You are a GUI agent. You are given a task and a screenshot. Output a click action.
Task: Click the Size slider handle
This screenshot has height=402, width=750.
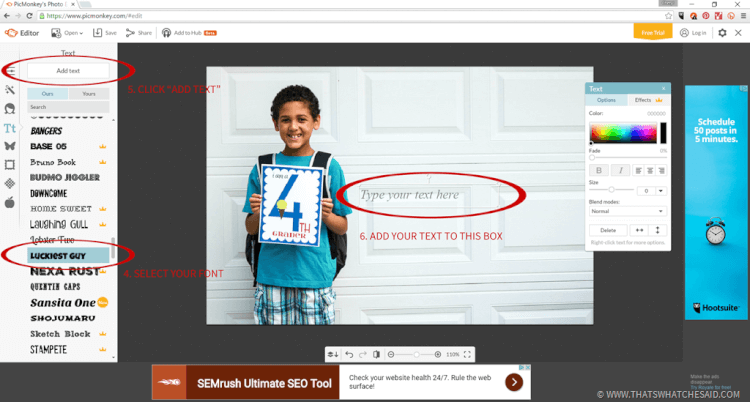pos(611,190)
